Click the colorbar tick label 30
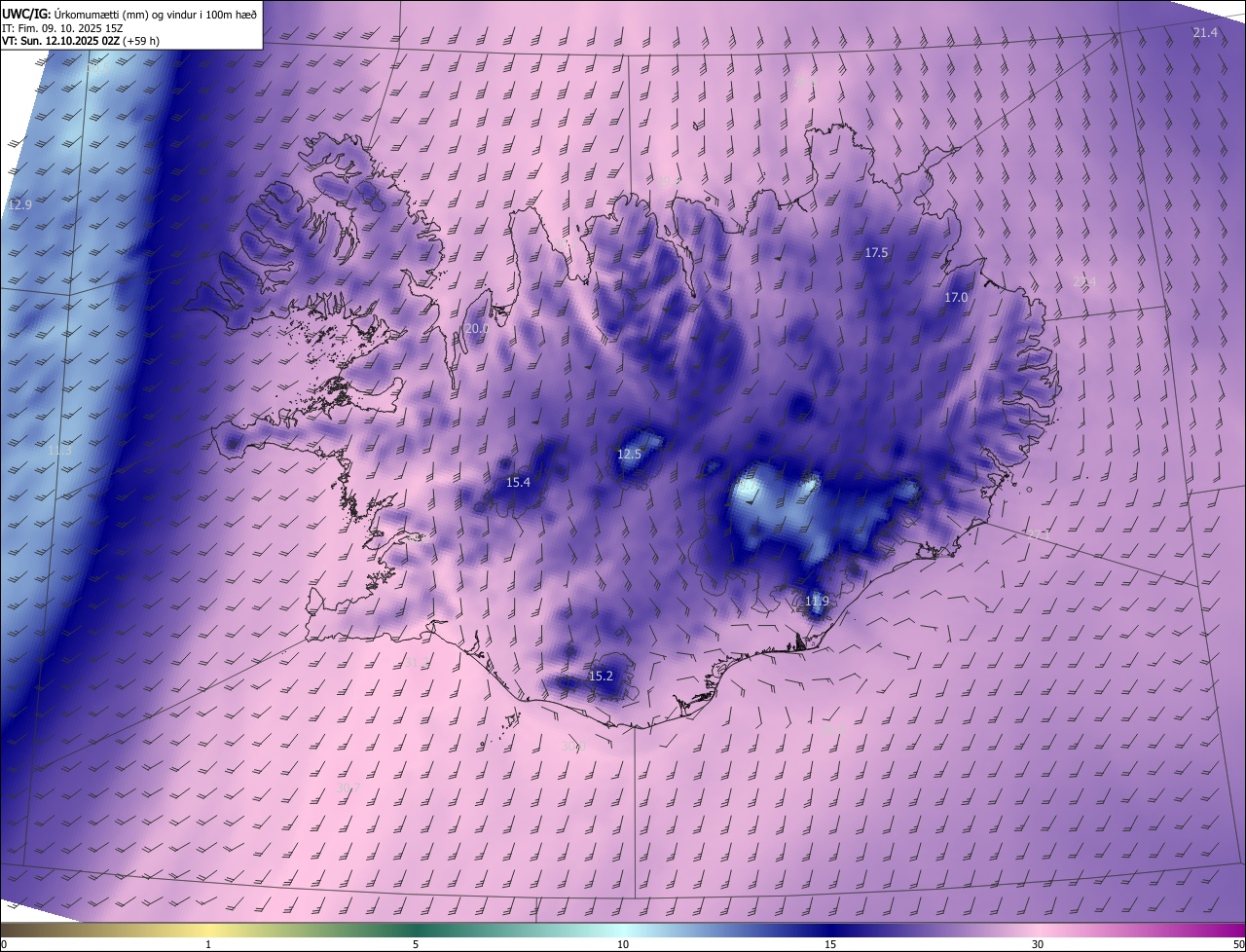This screenshot has width=1246, height=952. [1038, 945]
